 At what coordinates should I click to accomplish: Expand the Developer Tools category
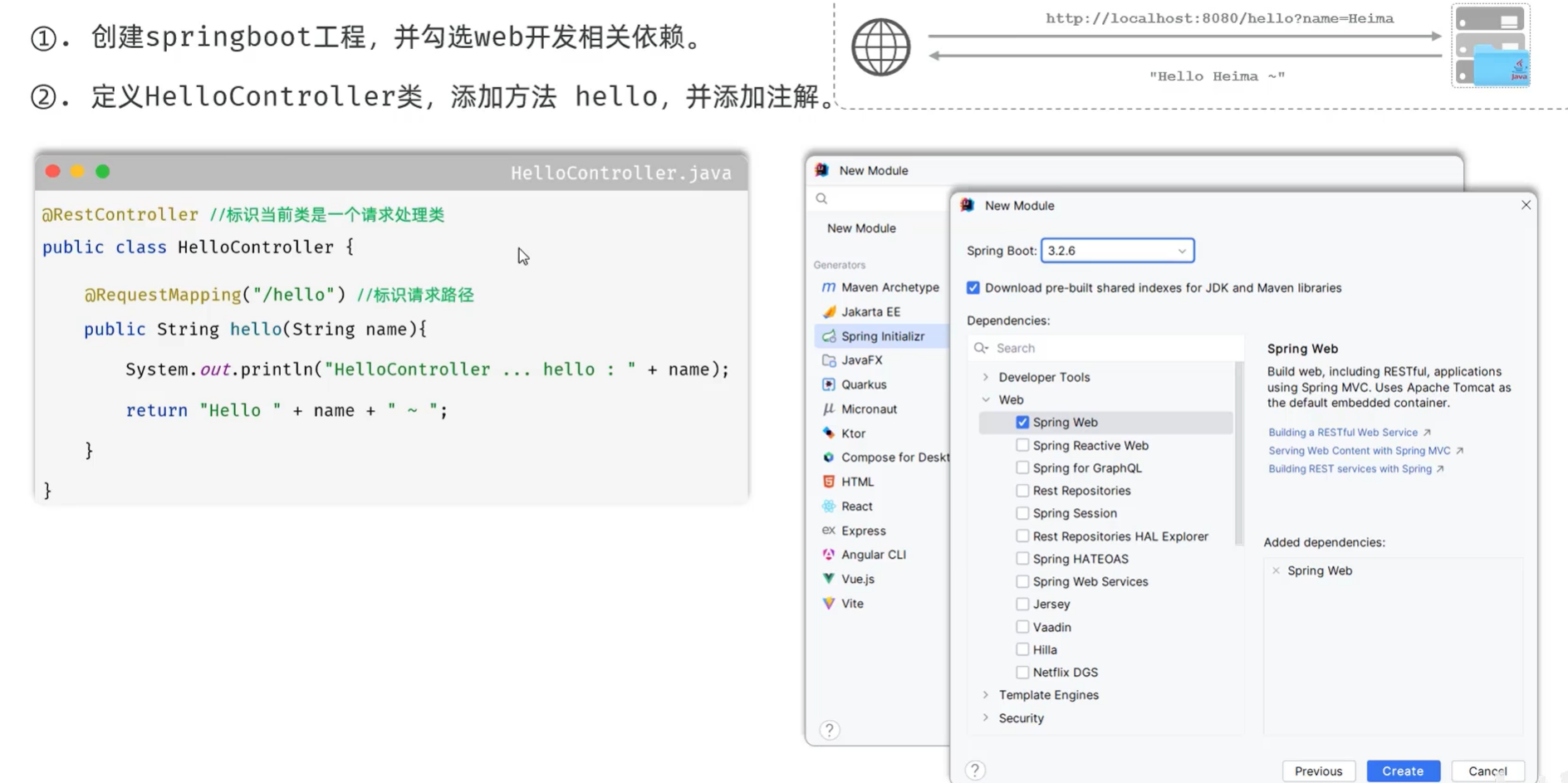tap(986, 377)
